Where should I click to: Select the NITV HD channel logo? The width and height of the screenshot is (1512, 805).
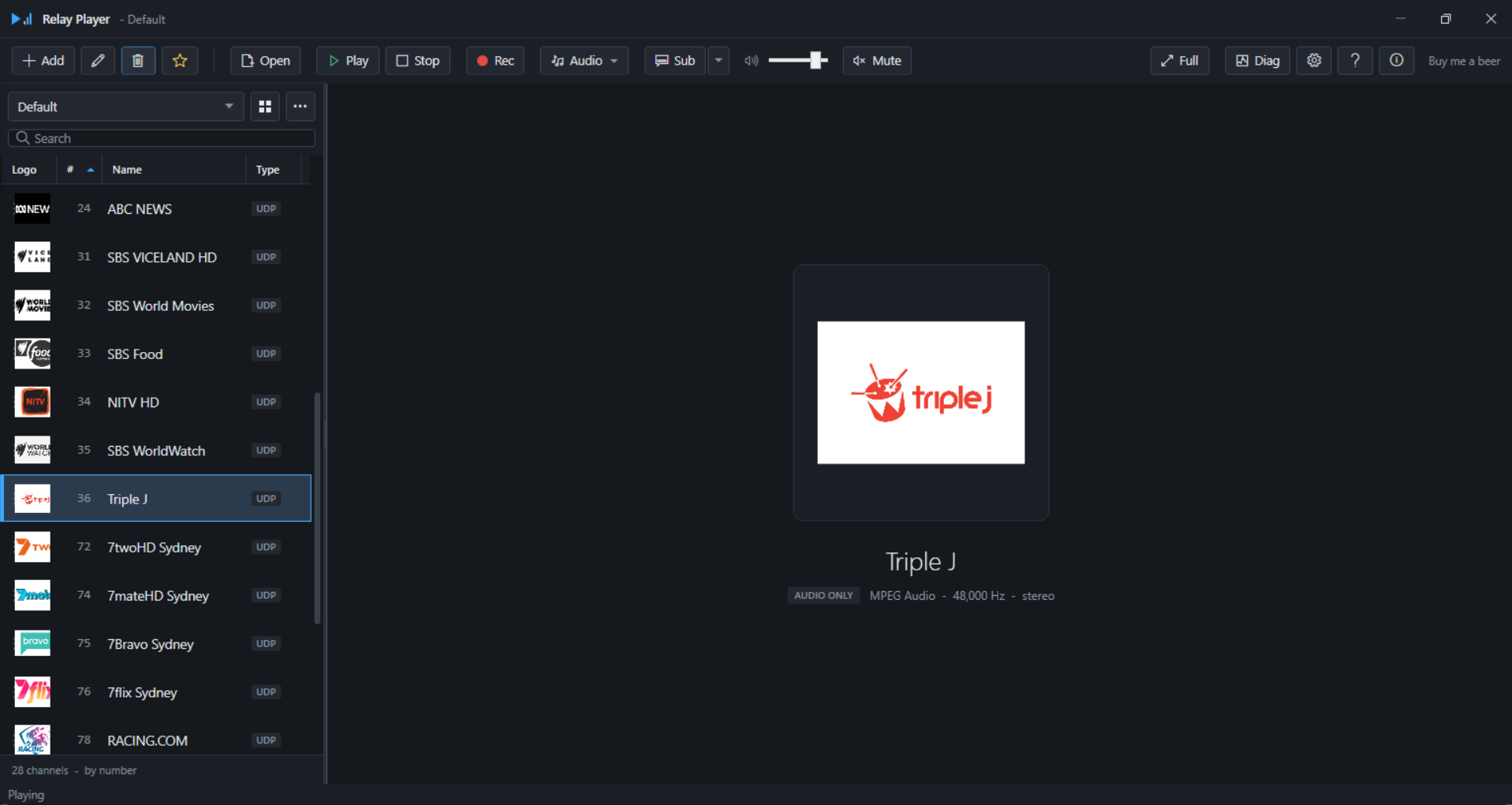click(32, 402)
